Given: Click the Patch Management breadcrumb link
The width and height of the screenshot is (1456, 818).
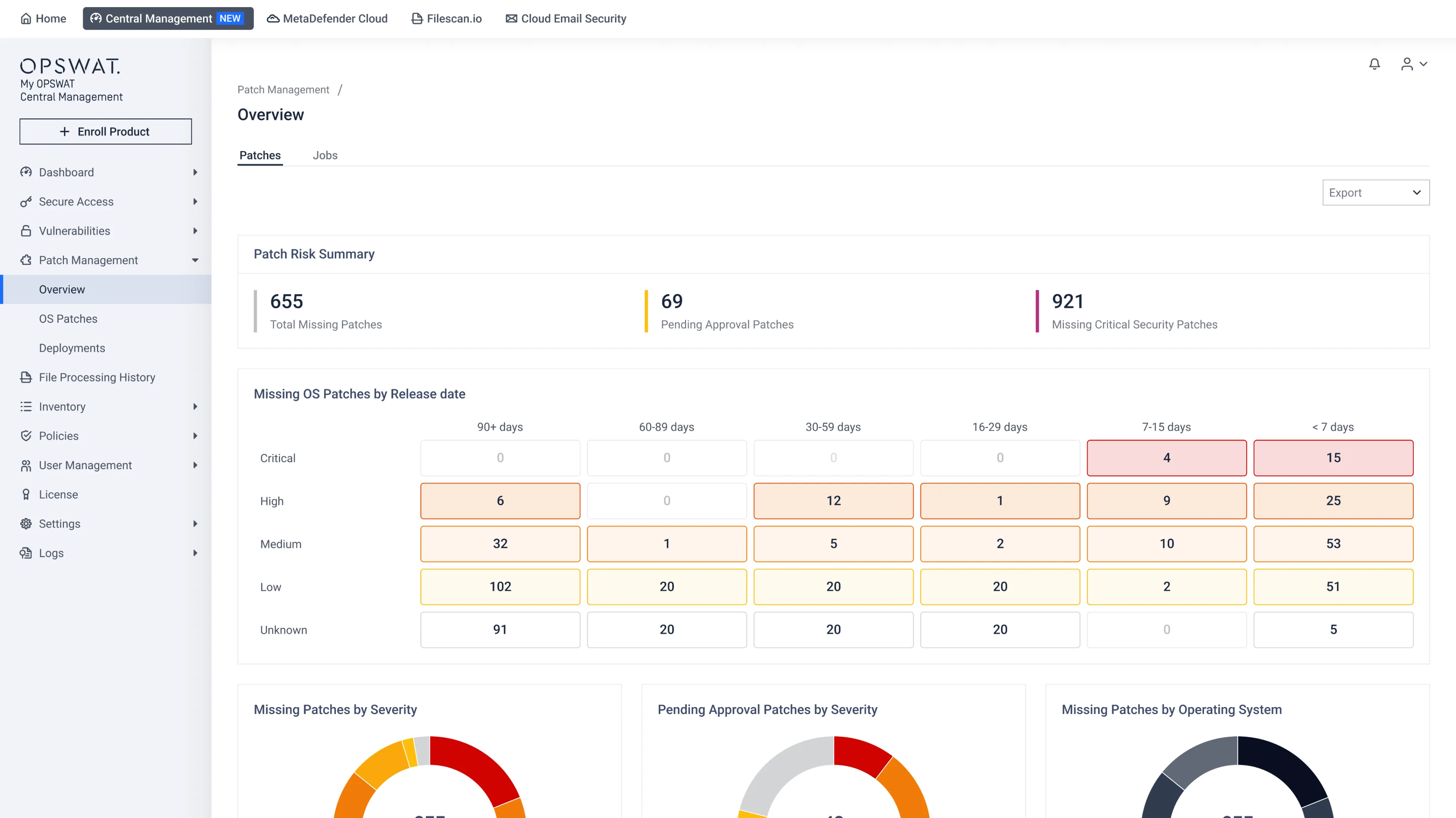Looking at the screenshot, I should [283, 89].
